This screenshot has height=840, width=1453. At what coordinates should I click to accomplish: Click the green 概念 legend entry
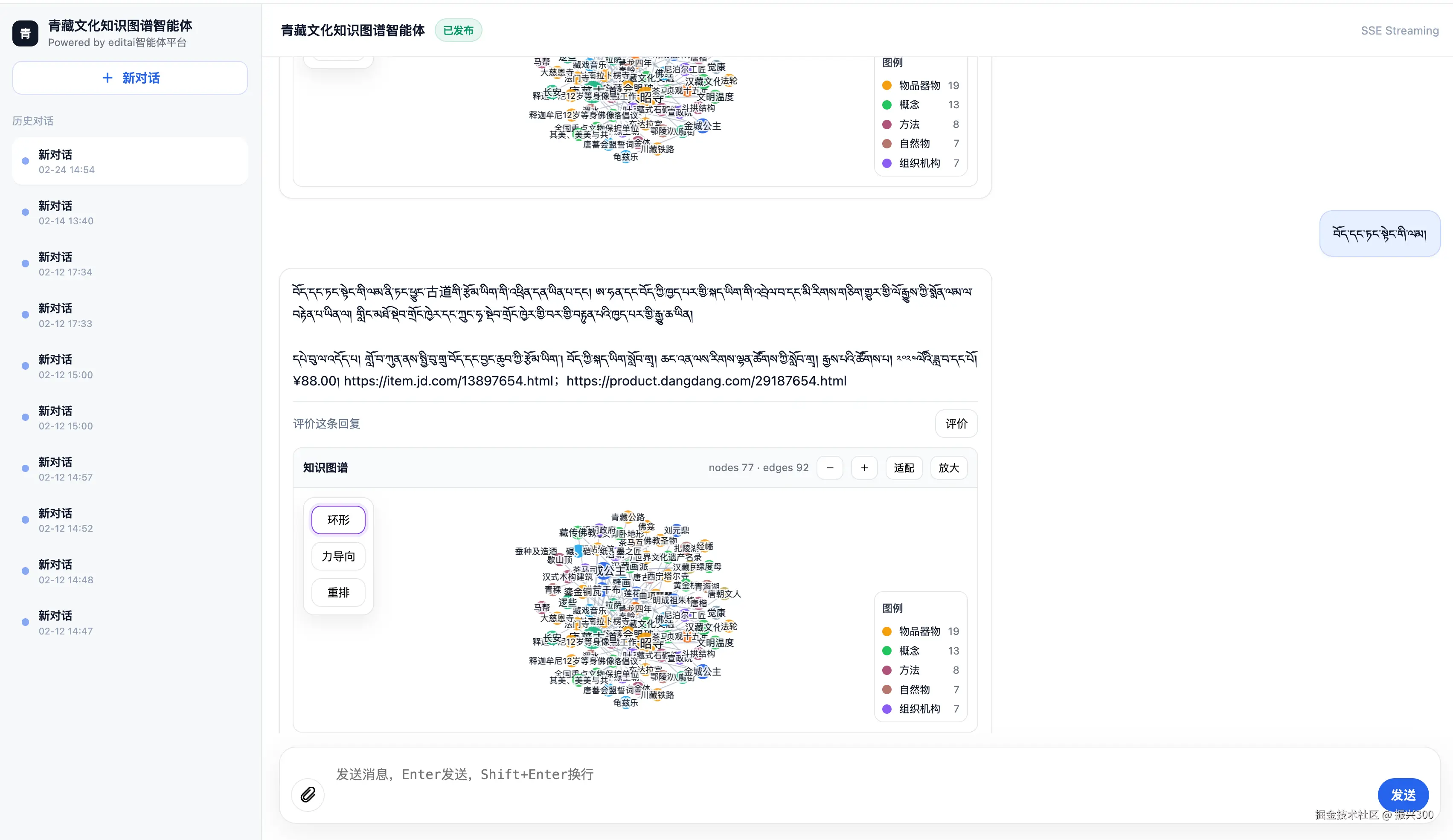(909, 651)
